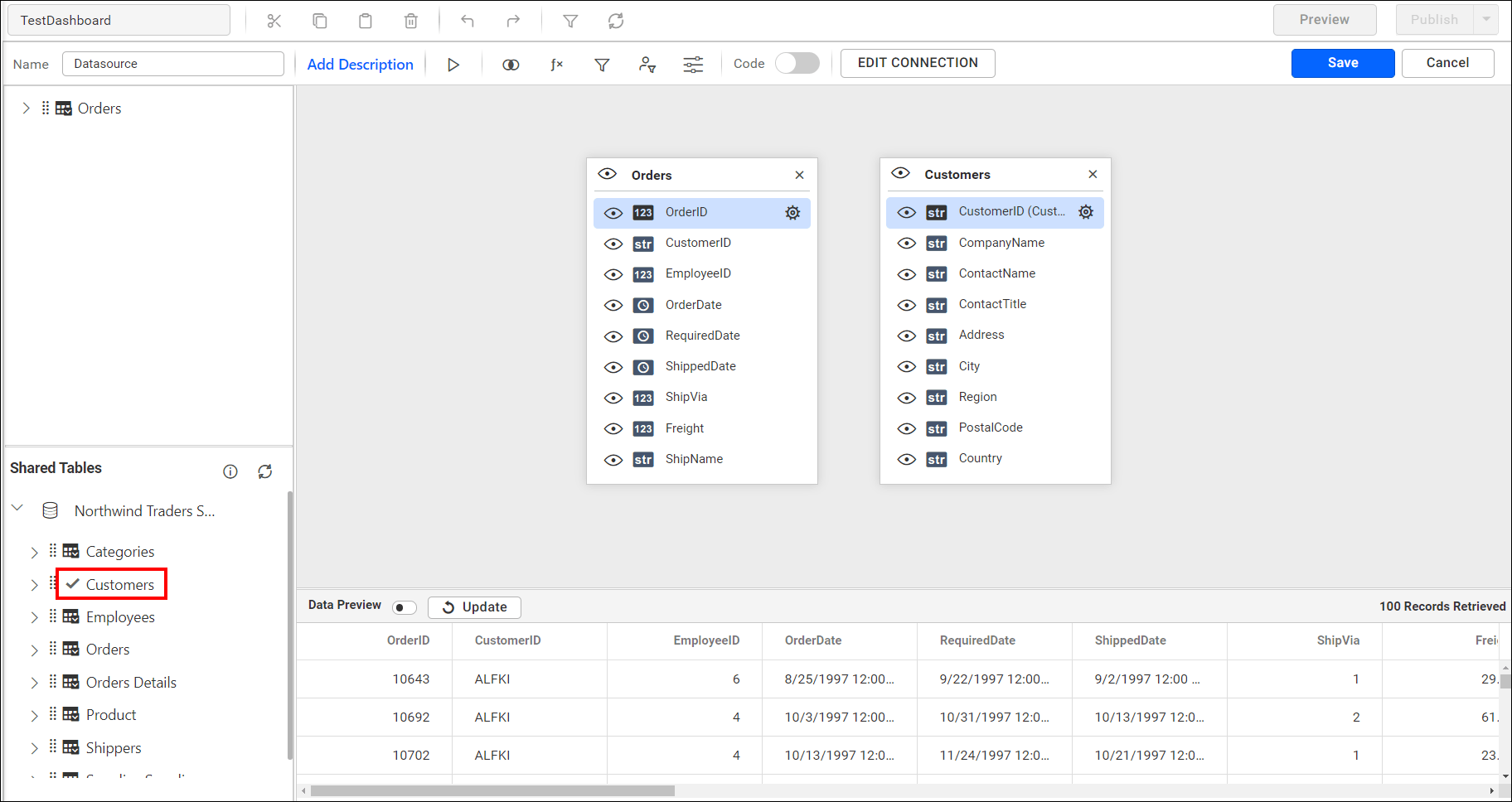Hide the Freight column

(613, 428)
